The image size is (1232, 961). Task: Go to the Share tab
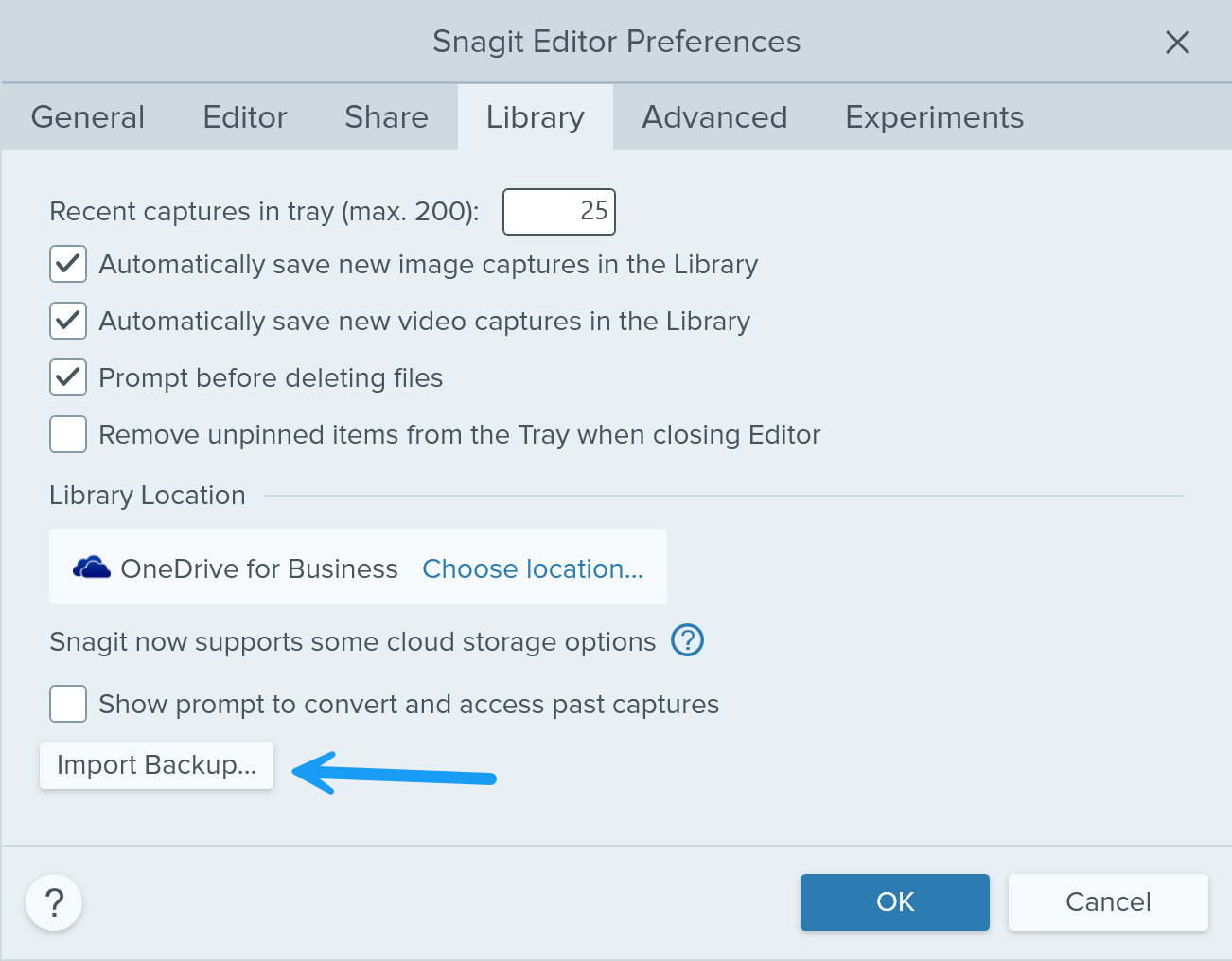[386, 117]
